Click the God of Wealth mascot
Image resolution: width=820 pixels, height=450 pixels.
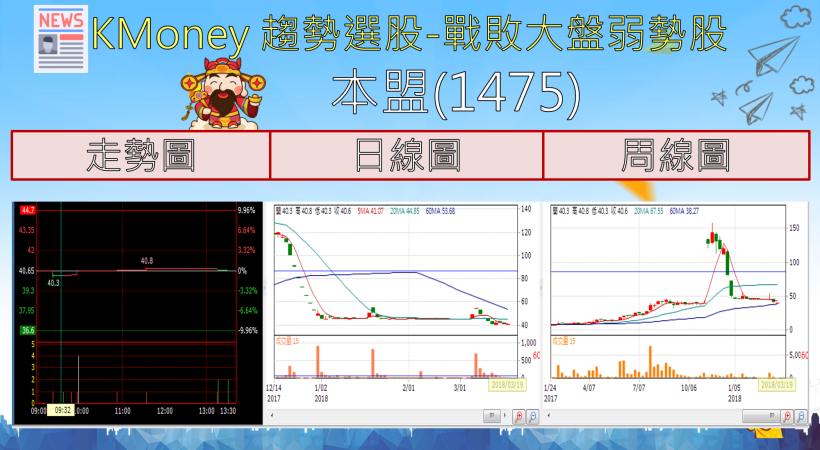point(223,94)
